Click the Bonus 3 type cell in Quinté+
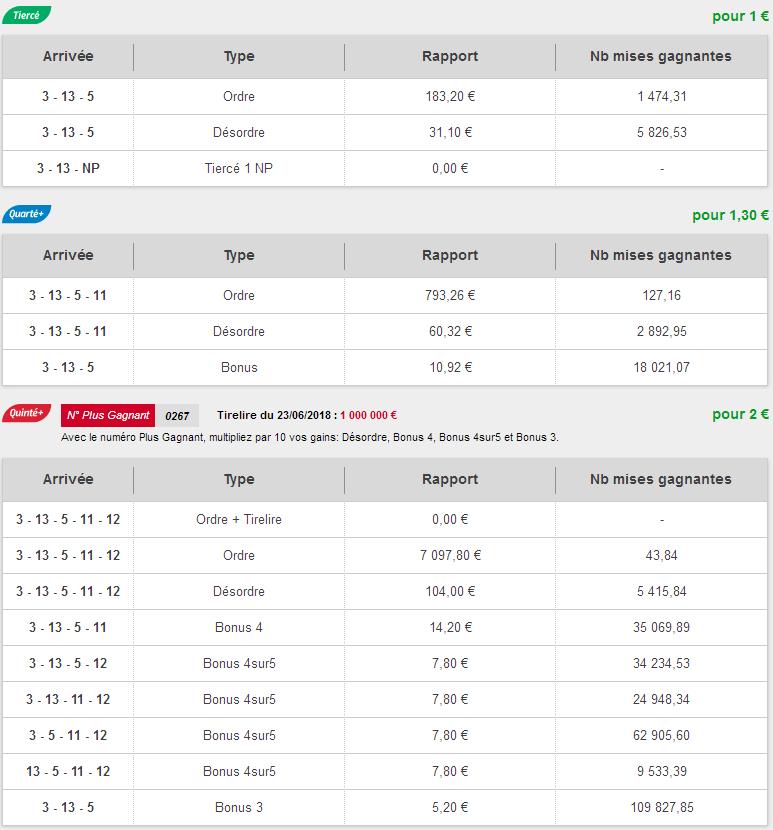Image resolution: width=773 pixels, height=830 pixels. click(x=239, y=807)
